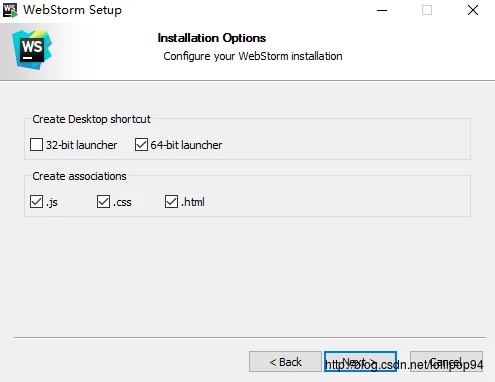This screenshot has height=382, width=495.
Task: Click the blog.csdn.net watermark URL text
Action: [x=404, y=365]
